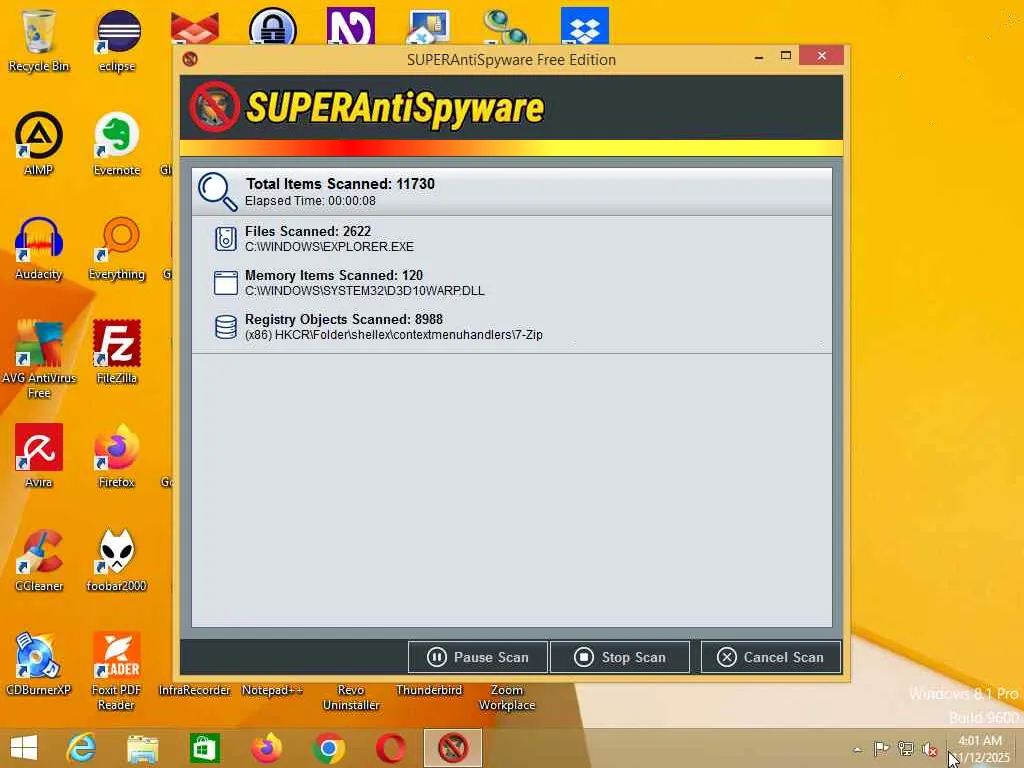The width and height of the screenshot is (1024, 768).
Task: Select the Dropbox desktop icon
Action: [x=584, y=25]
